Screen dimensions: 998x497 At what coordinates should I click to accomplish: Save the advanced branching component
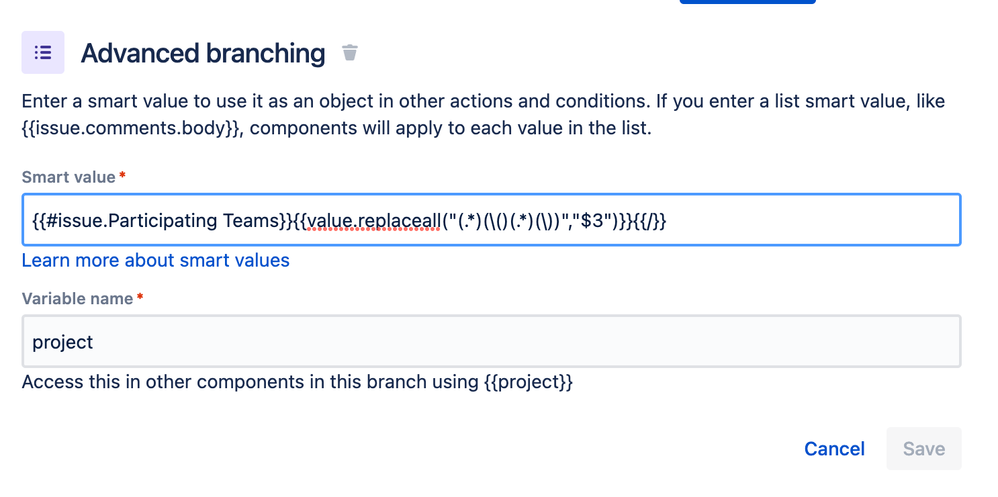pos(924,449)
